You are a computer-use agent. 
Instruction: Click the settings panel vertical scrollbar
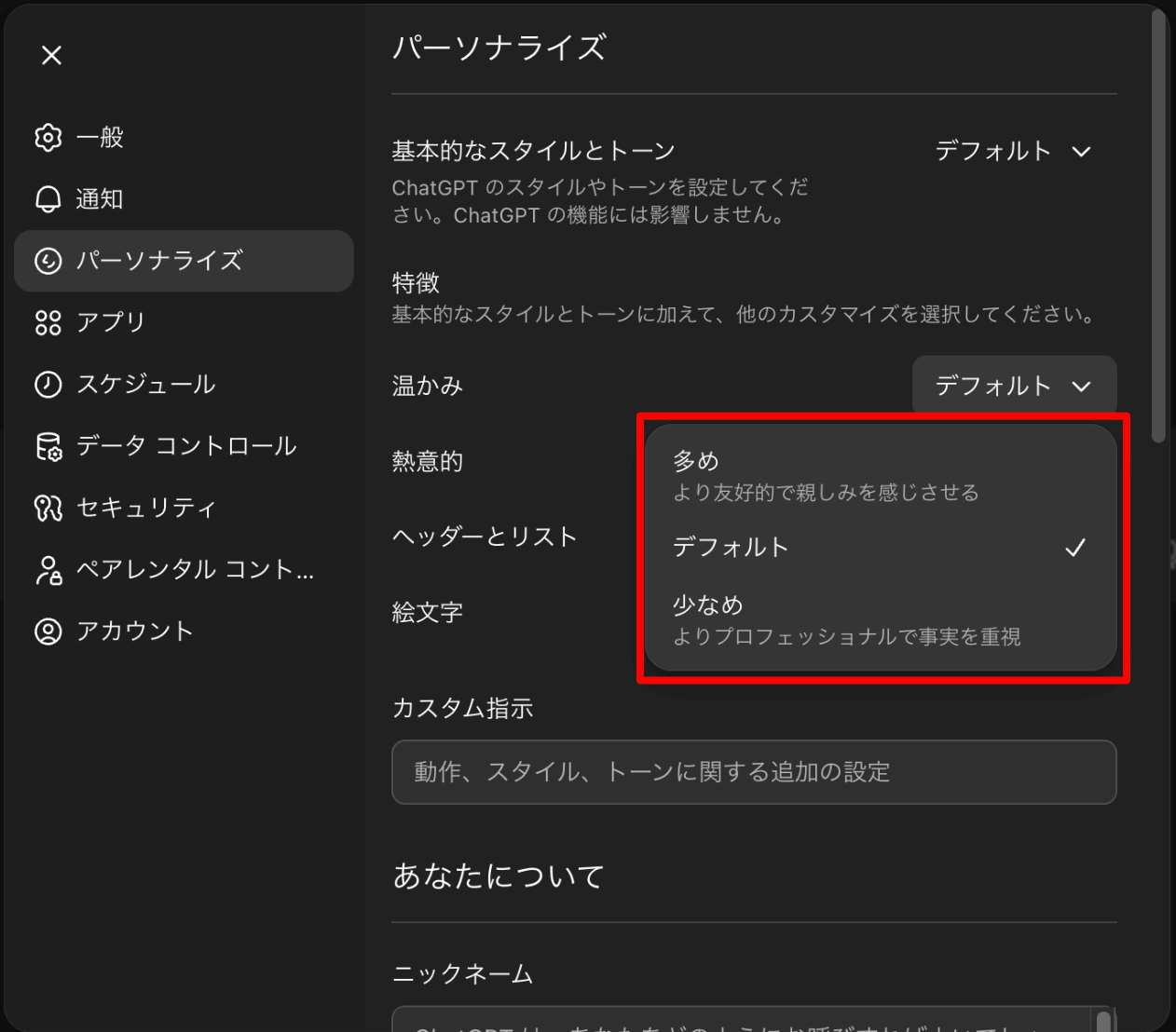tap(1158, 224)
